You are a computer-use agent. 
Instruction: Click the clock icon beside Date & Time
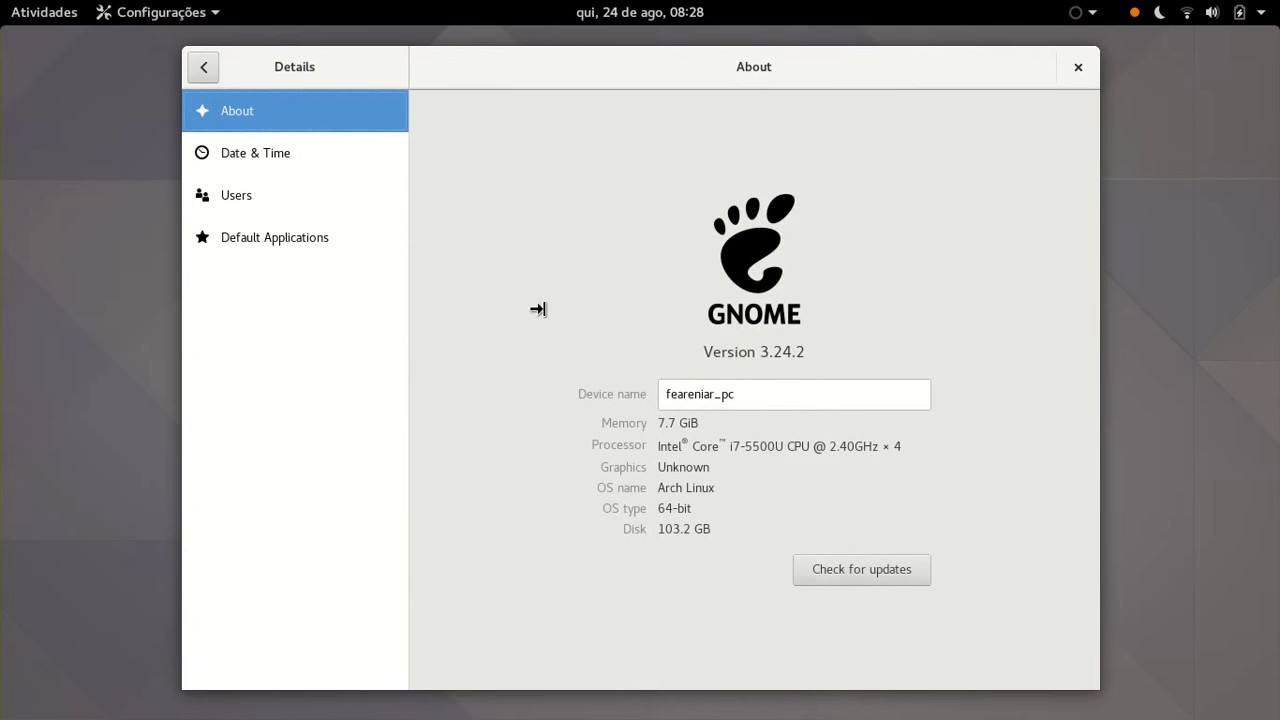point(202,153)
